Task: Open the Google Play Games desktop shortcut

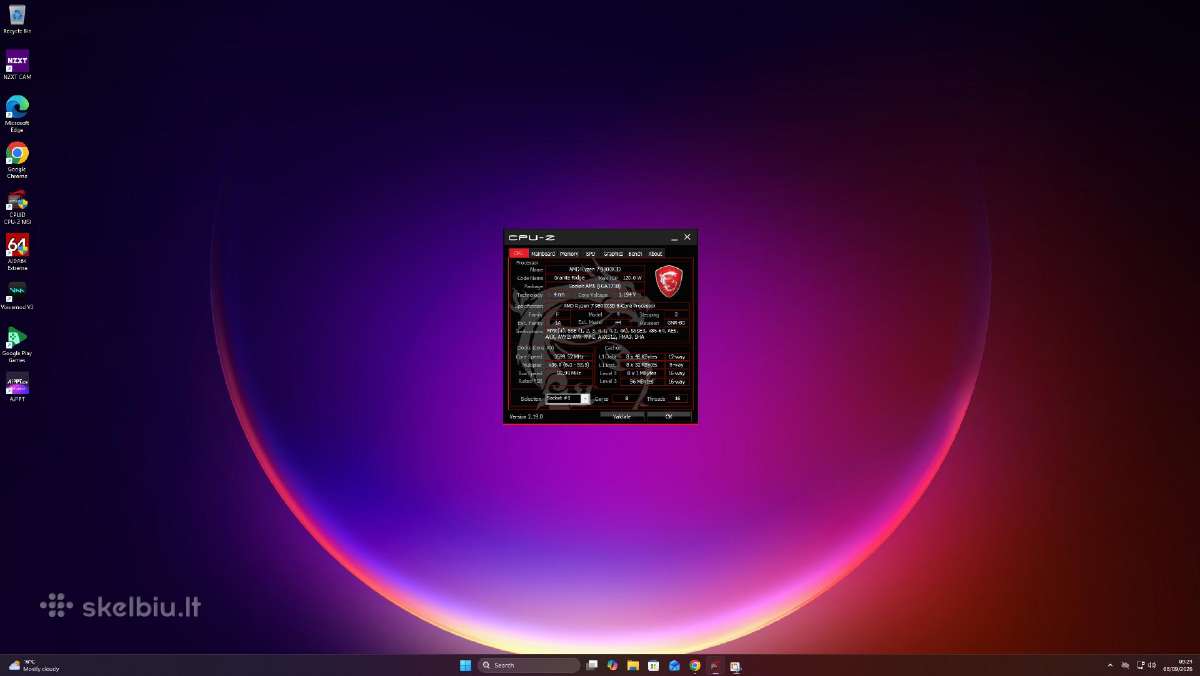Action: point(17,343)
